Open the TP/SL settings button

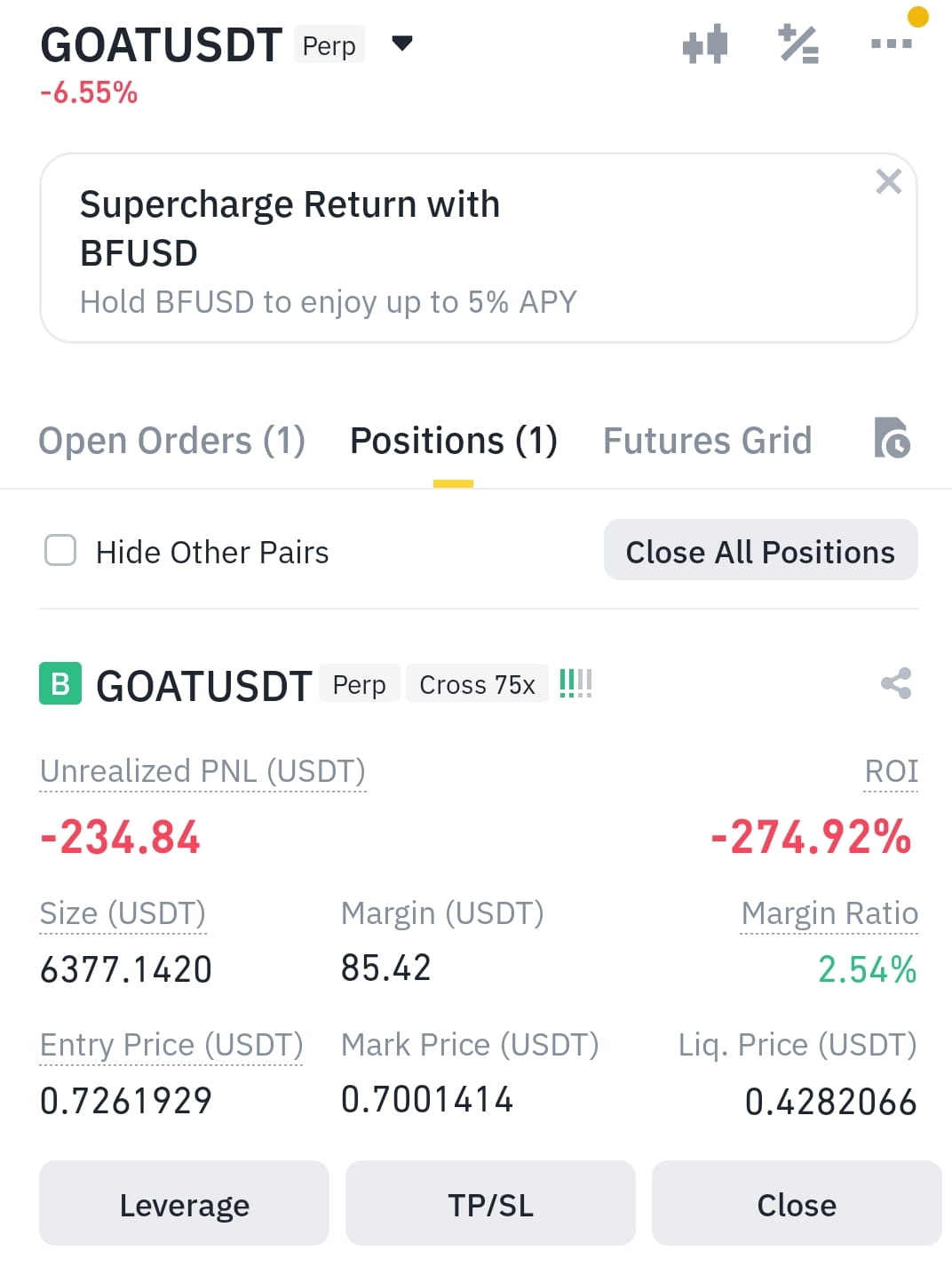(490, 1203)
